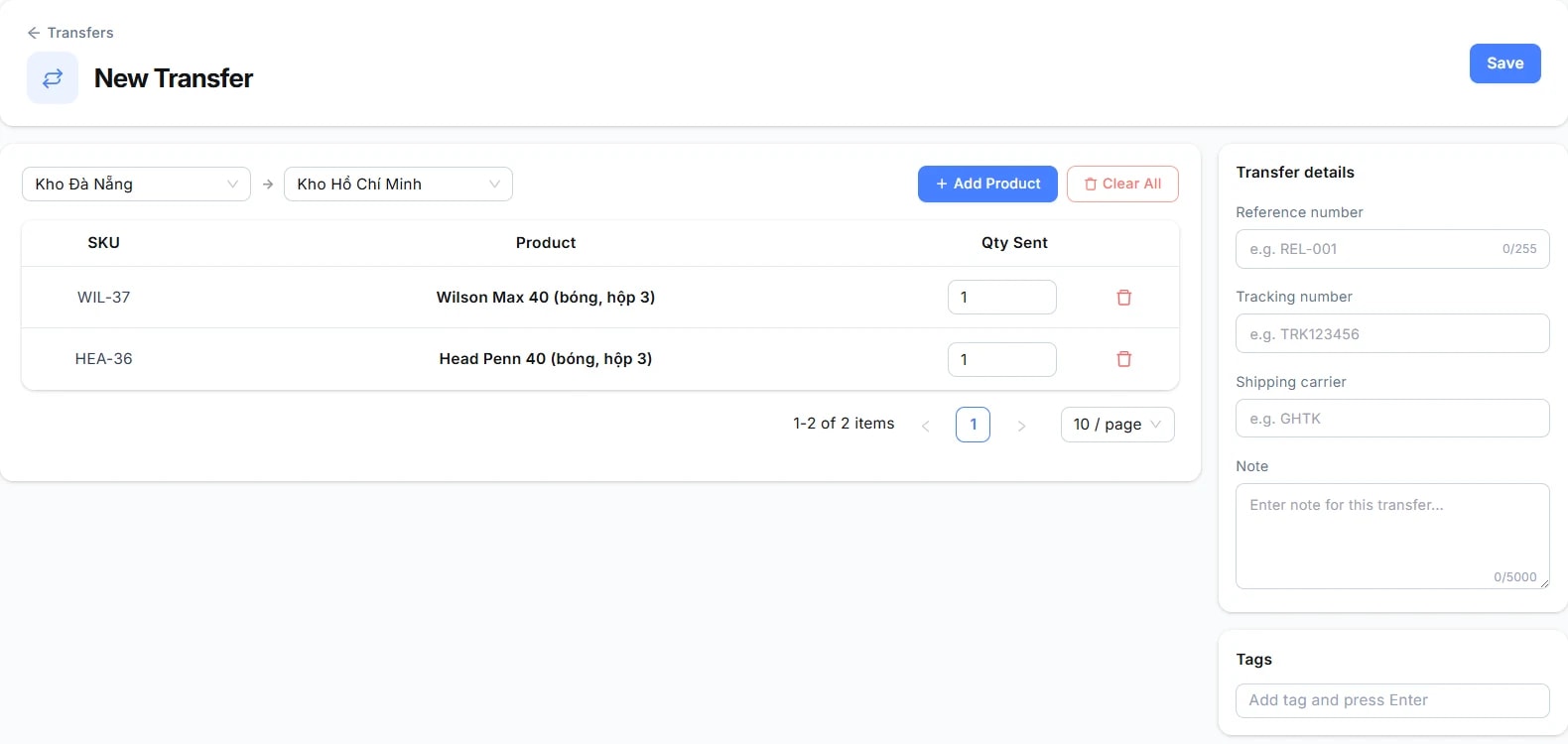Edit quantity sent for Head Penn 40

point(1001,359)
